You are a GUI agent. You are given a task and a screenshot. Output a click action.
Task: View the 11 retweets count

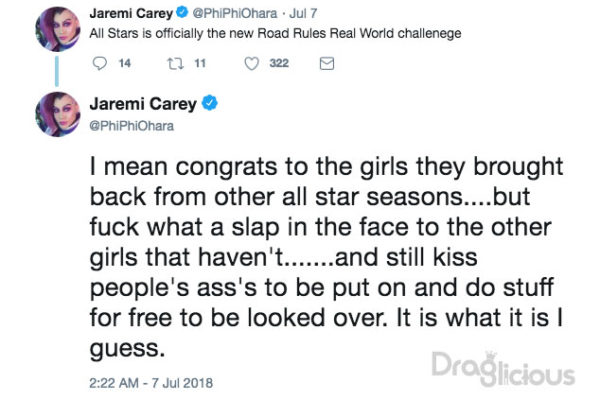pyautogui.click(x=200, y=63)
